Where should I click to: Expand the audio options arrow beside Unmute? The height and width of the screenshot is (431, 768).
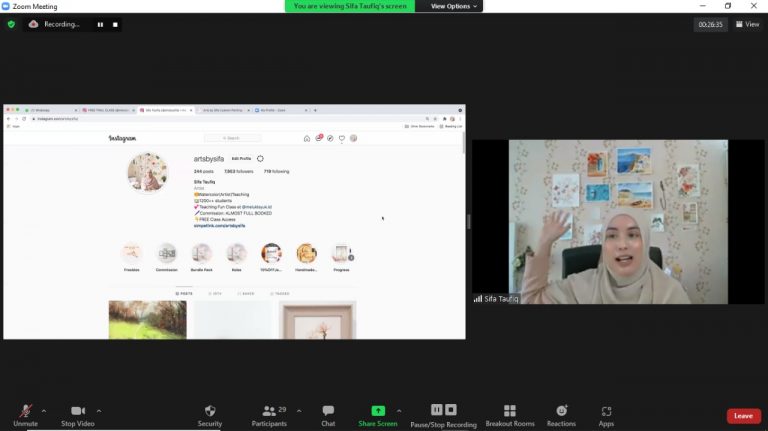[44, 411]
